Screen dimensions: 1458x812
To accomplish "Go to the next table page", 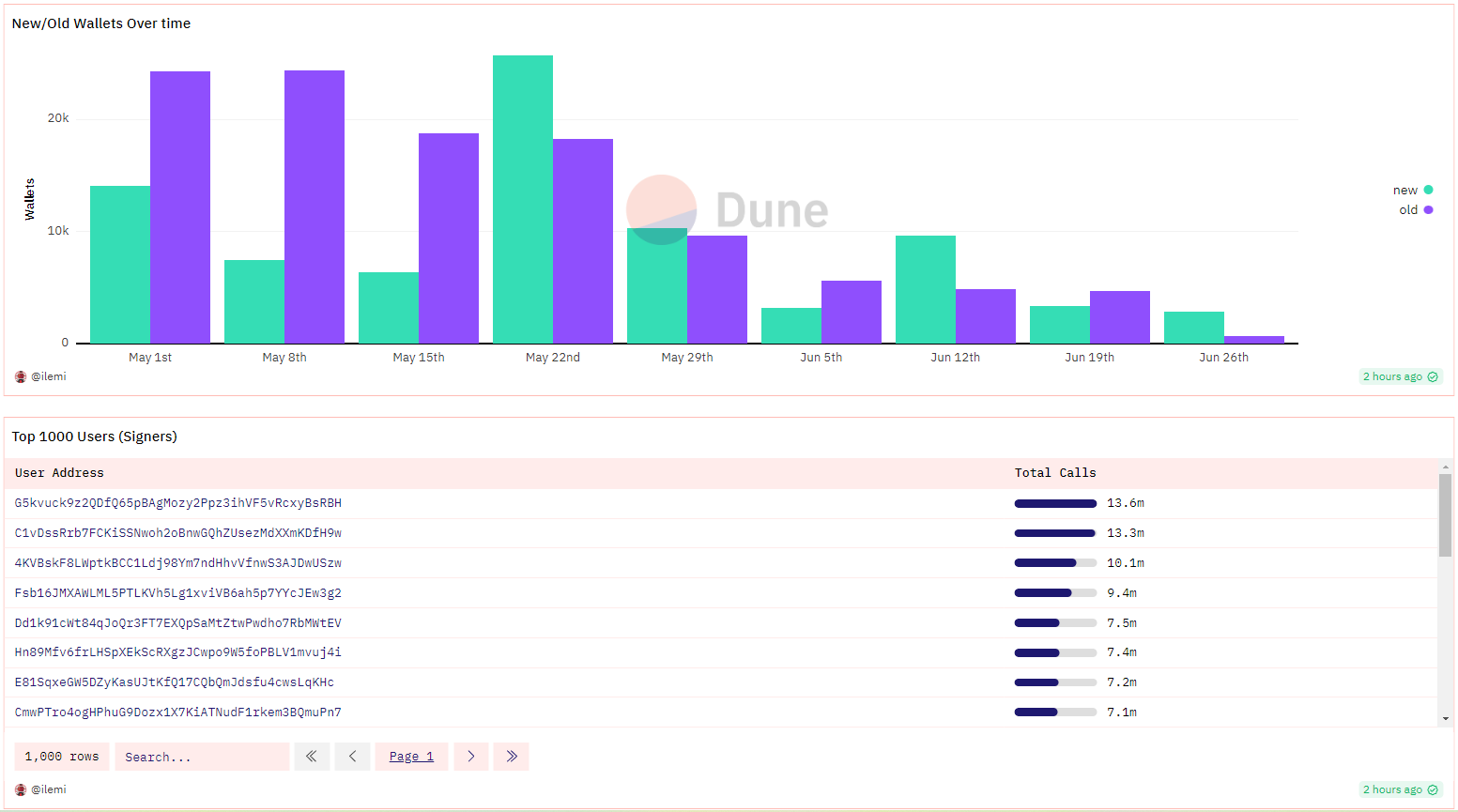I will (471, 756).
